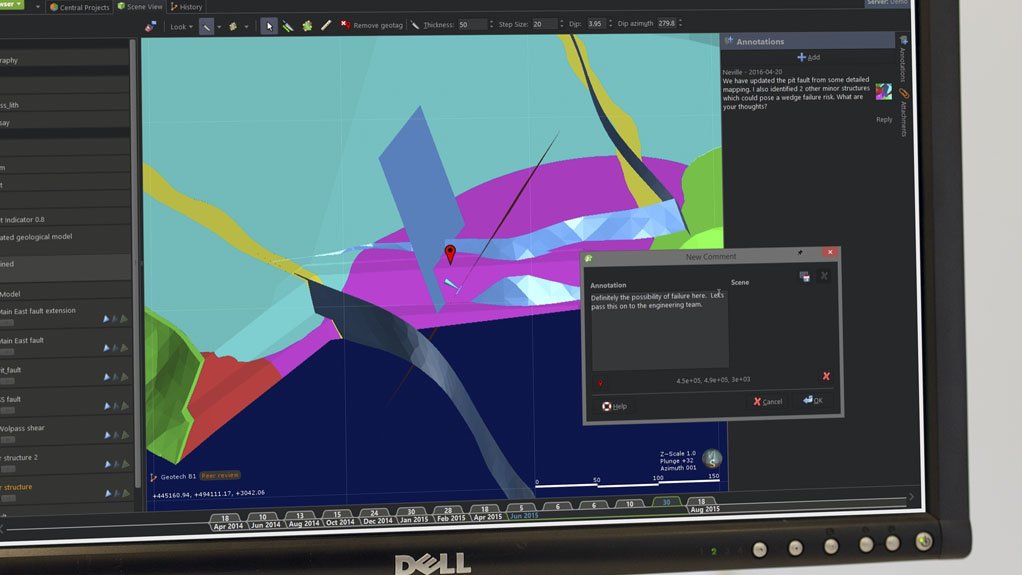This screenshot has width=1022, height=575.
Task: Select the arrow pointer tool
Action: (x=269, y=26)
